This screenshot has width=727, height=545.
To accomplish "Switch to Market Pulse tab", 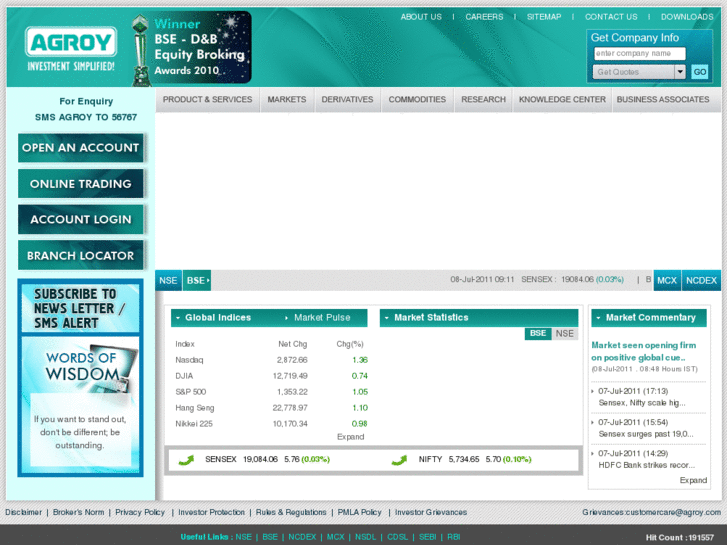I will (322, 318).
